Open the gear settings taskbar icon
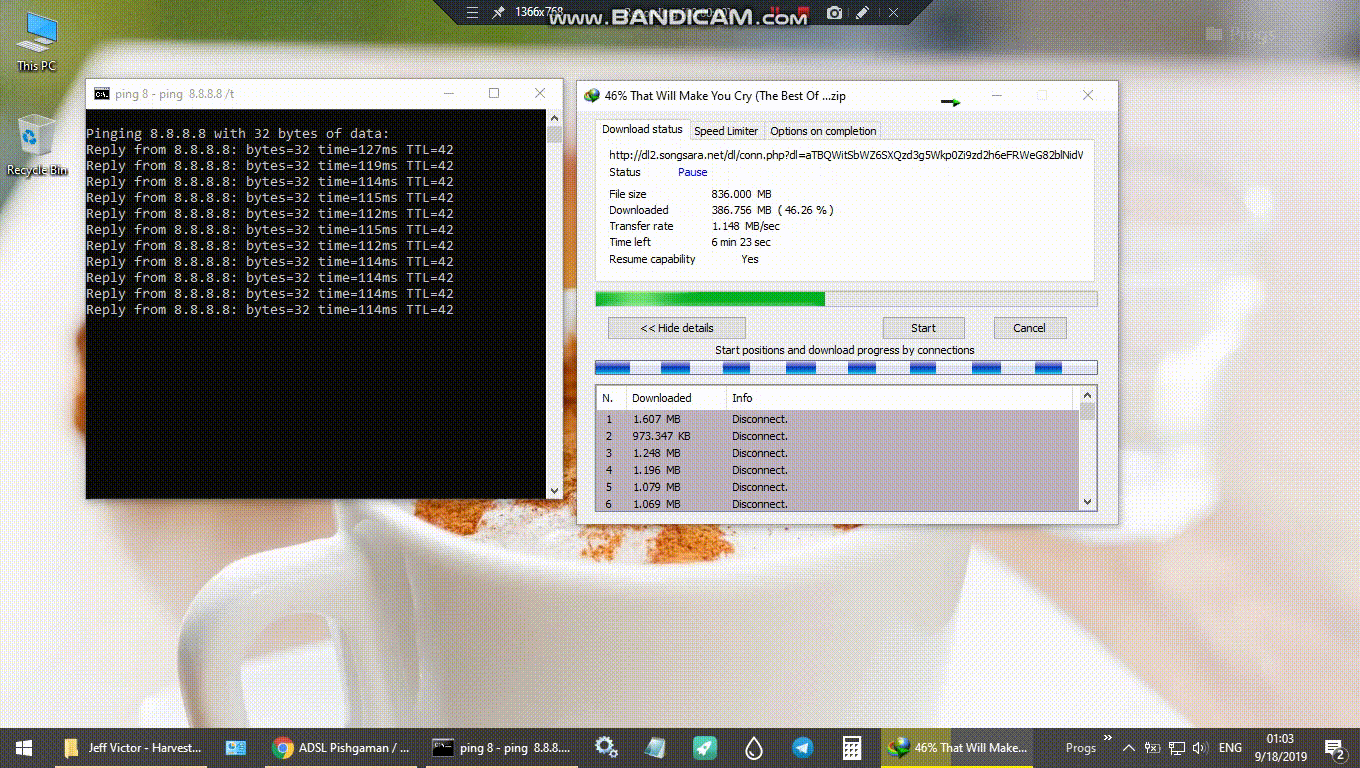The height and width of the screenshot is (768, 1360). pyautogui.click(x=605, y=747)
